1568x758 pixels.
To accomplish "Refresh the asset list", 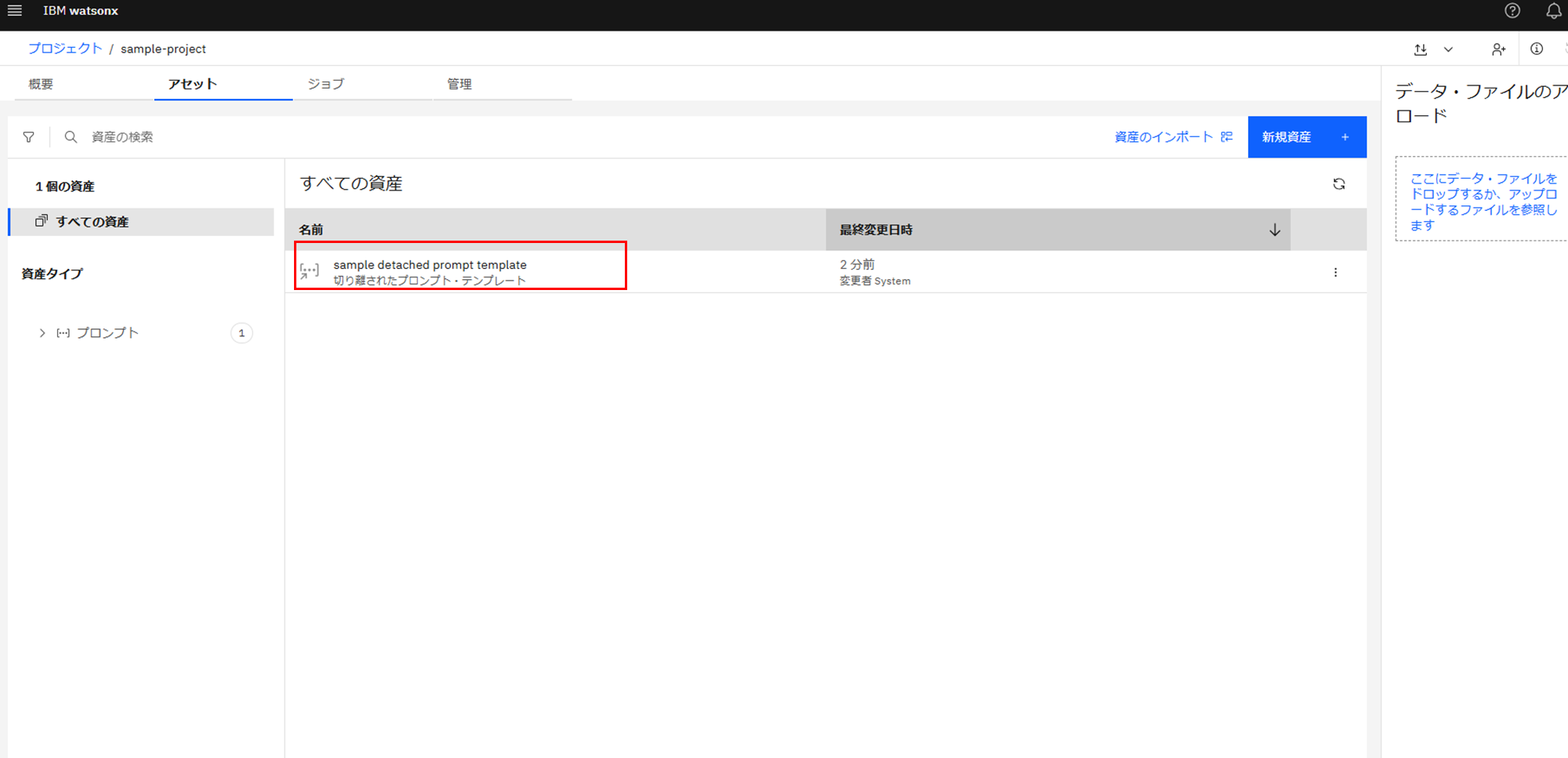I will coord(1339,184).
